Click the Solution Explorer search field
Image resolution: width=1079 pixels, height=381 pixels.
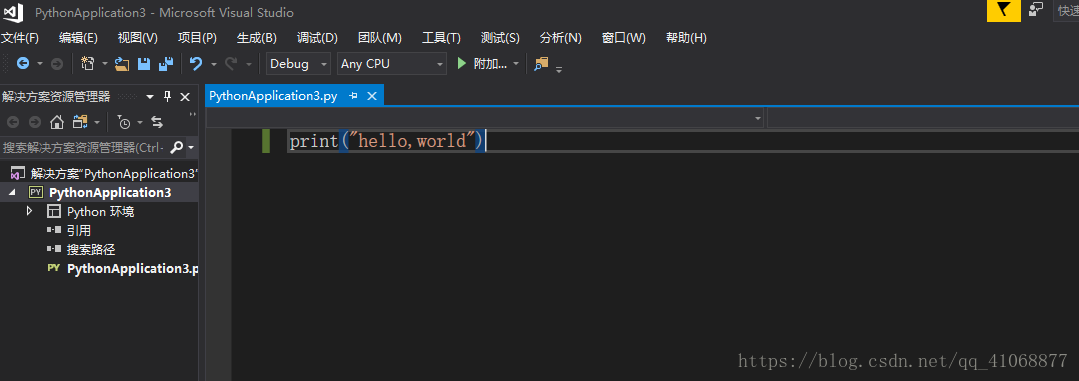click(x=84, y=147)
